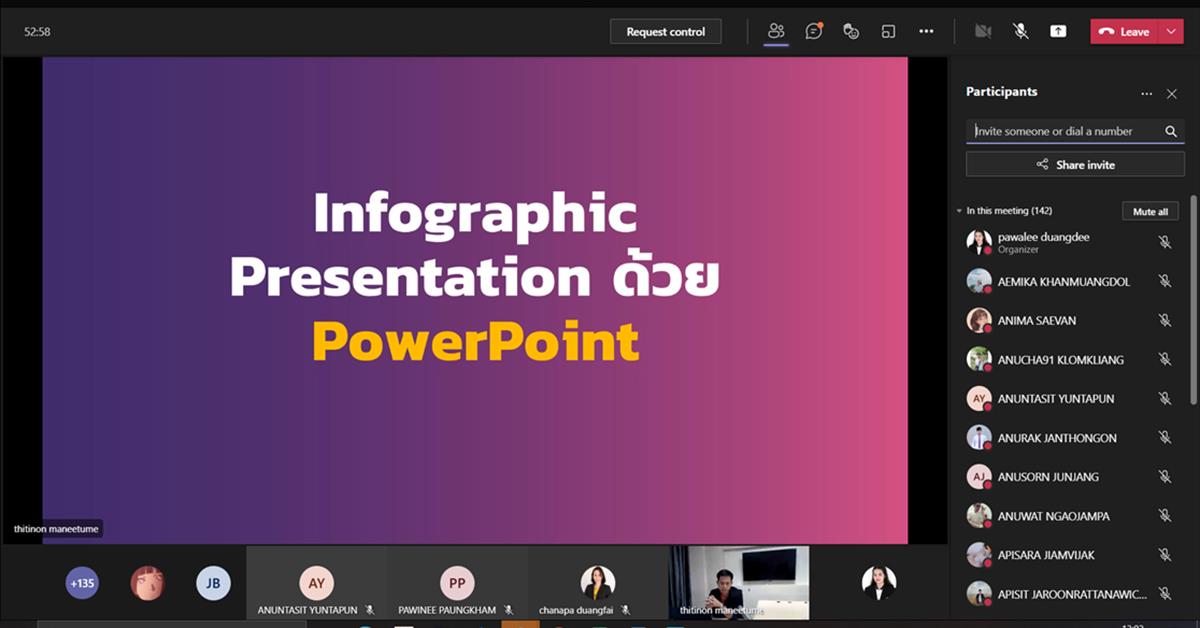1200x628 pixels.
Task: Click the Mute all button
Action: (x=1150, y=211)
